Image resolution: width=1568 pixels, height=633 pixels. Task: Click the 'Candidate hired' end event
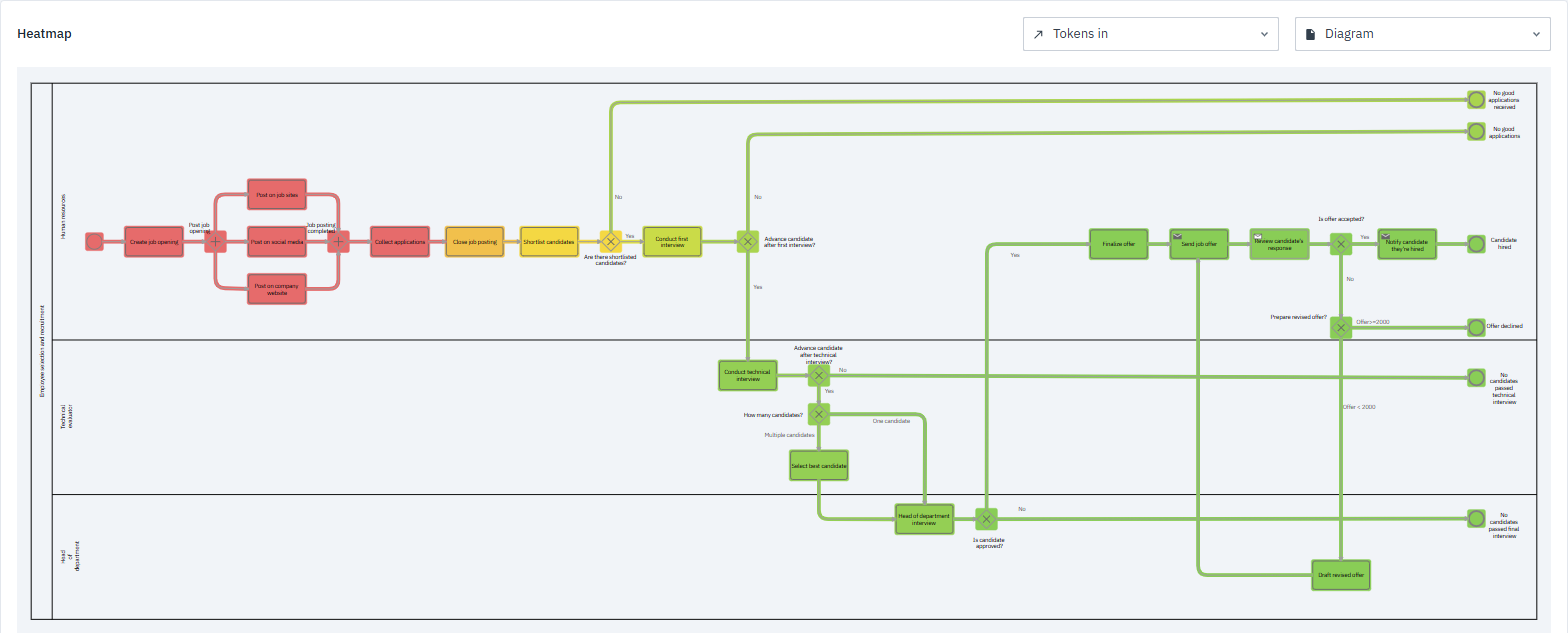coord(1476,244)
